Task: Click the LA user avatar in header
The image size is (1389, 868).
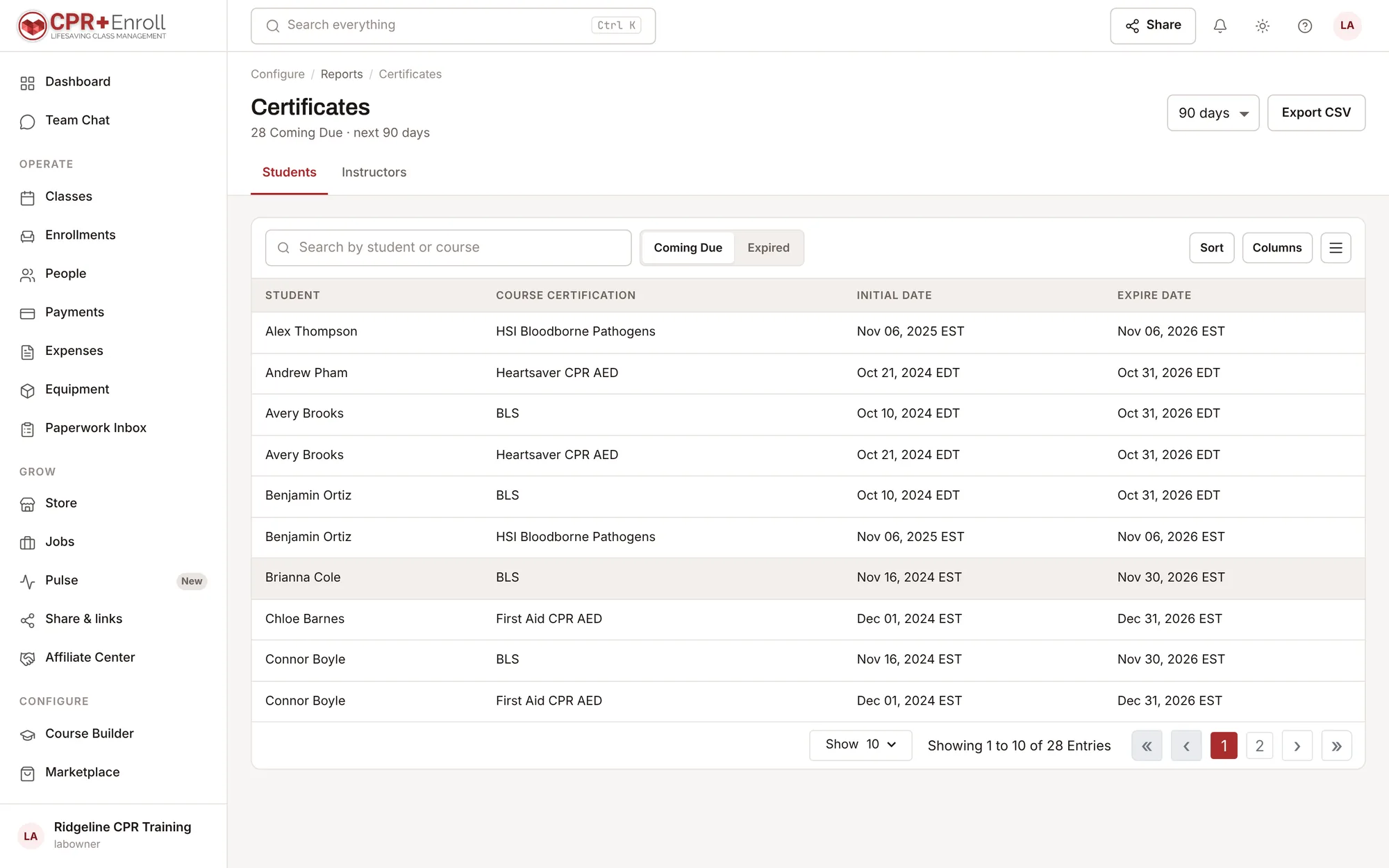Action: [x=1347, y=26]
